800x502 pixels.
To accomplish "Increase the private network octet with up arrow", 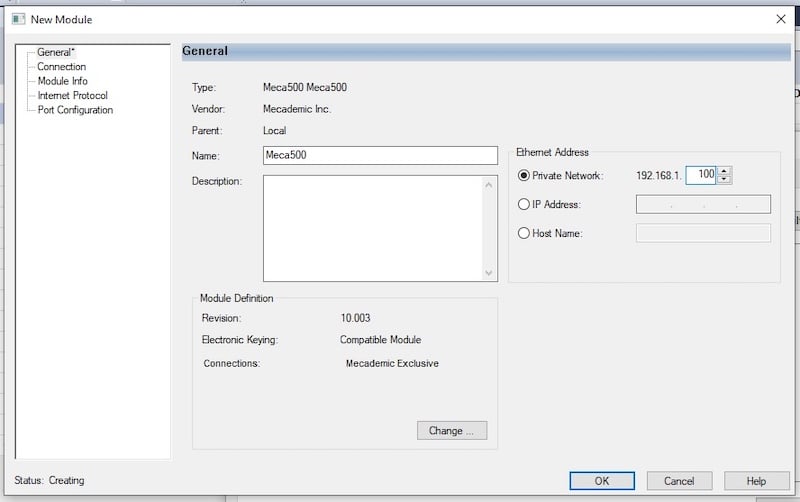I will [x=724, y=171].
